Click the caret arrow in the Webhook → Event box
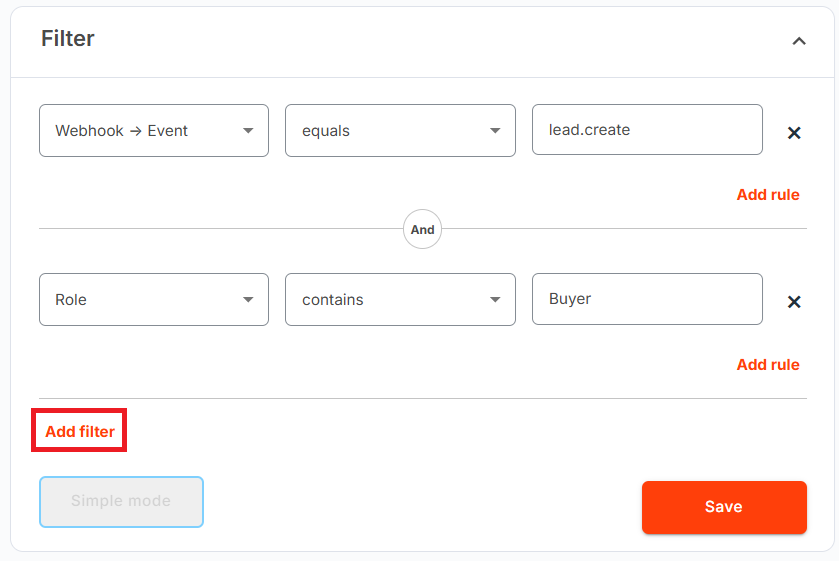The image size is (839, 561). [248, 131]
